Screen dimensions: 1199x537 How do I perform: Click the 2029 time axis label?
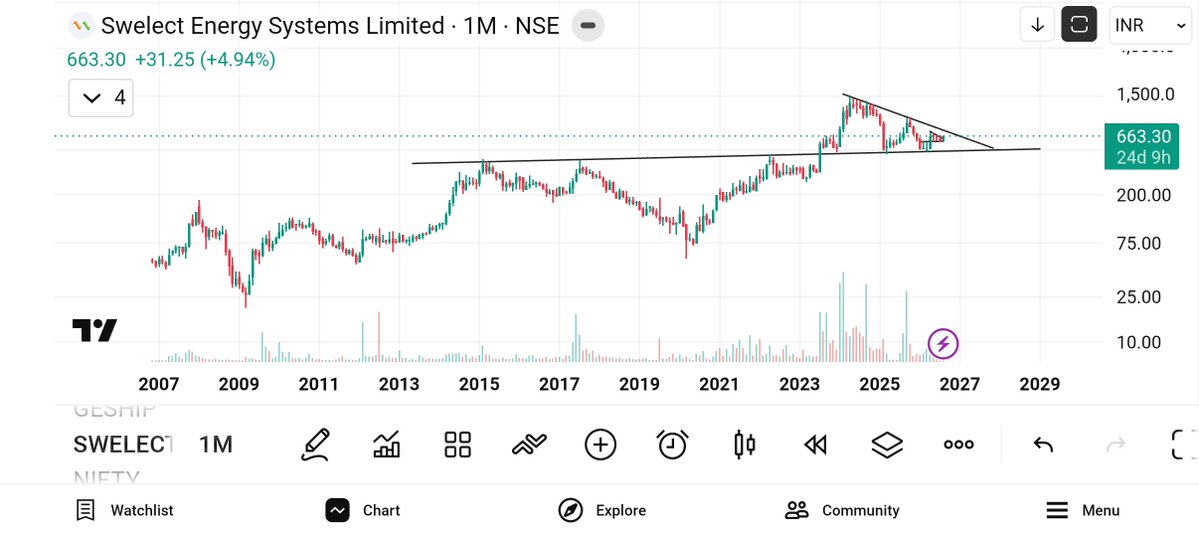tap(1039, 384)
